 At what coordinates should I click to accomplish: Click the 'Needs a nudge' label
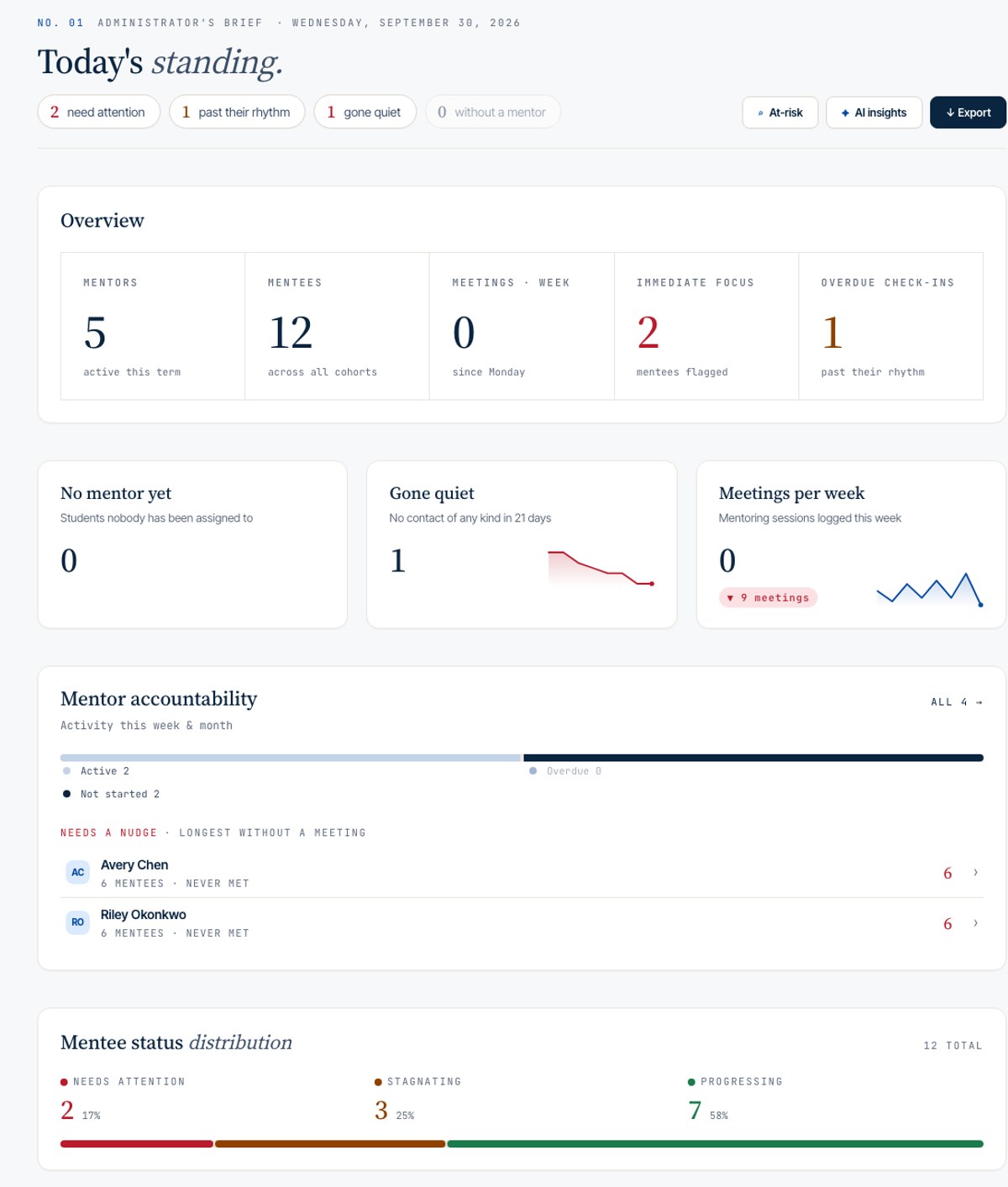108,832
